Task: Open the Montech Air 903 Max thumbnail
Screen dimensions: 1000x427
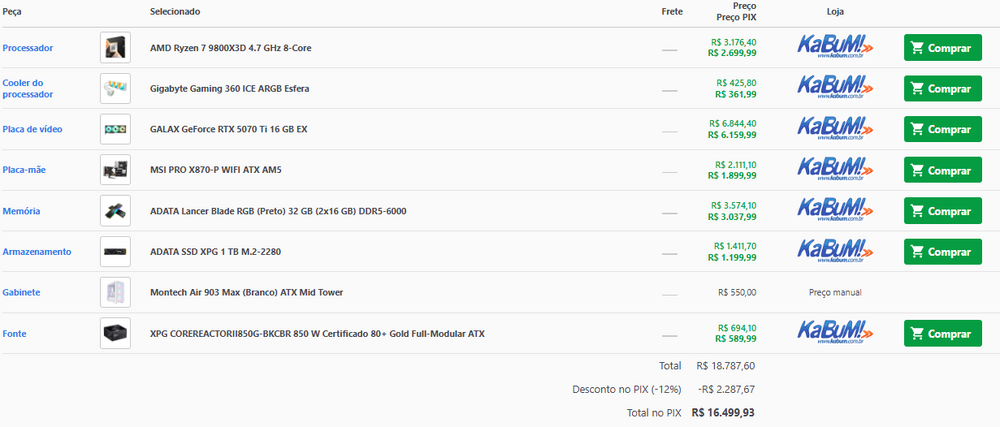Action: [x=115, y=292]
